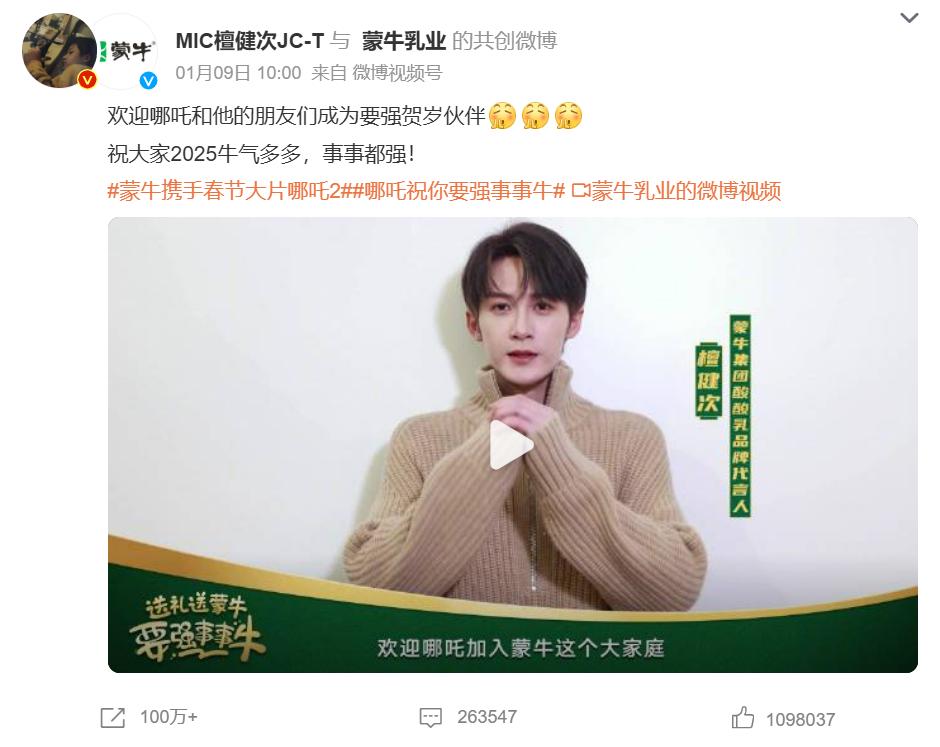
Task: Like the post with thumbs-up icon
Action: [x=743, y=718]
